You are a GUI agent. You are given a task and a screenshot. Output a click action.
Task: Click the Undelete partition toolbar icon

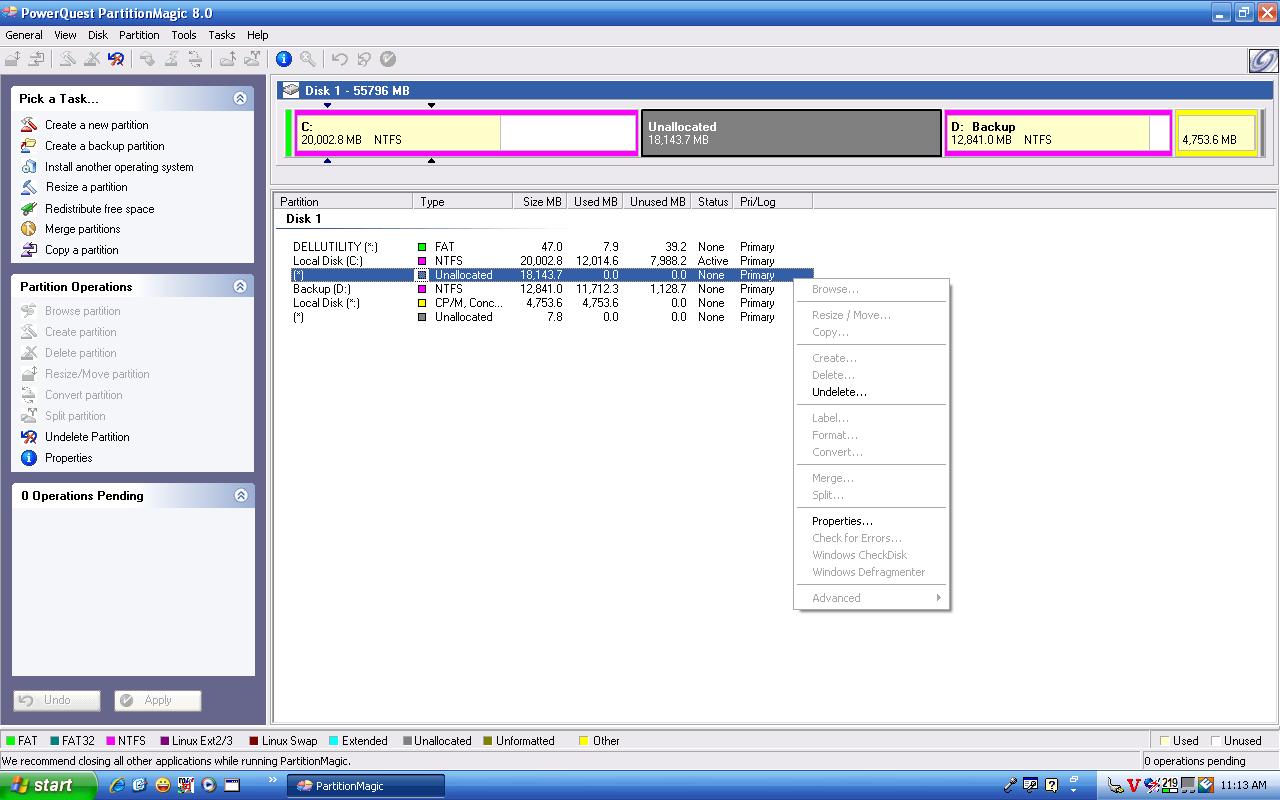click(x=116, y=59)
